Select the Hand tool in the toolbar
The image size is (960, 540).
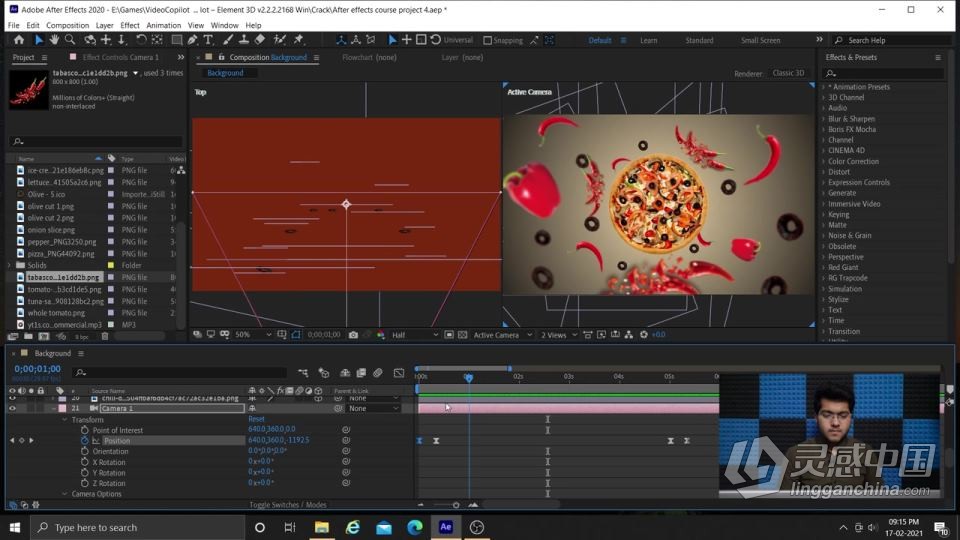tap(54, 40)
